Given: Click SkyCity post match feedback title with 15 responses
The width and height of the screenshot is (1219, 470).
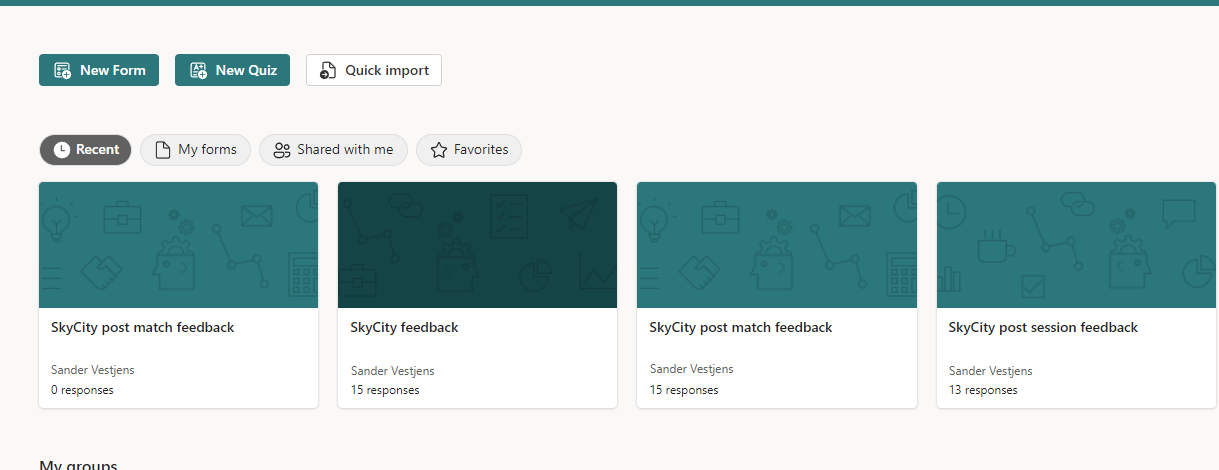Looking at the screenshot, I should (740, 328).
